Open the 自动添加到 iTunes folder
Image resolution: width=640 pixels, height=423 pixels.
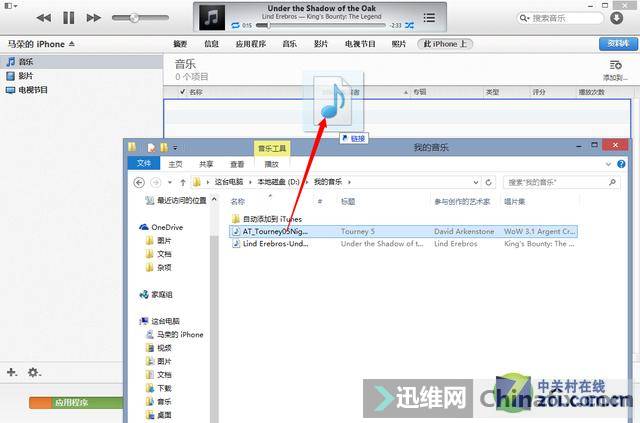267,219
